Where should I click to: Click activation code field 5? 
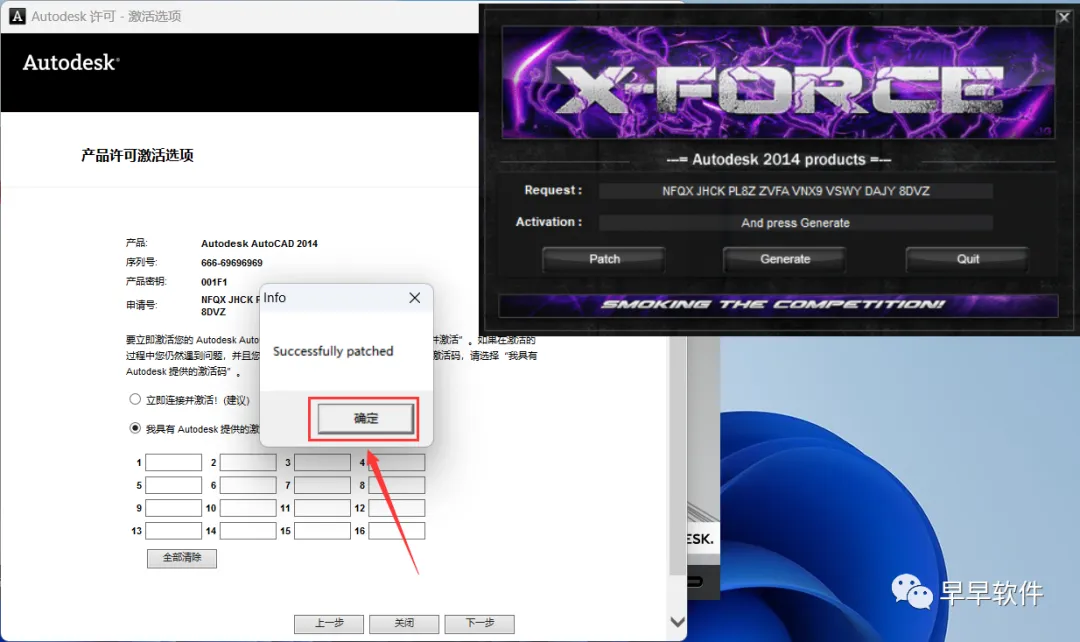click(174, 485)
